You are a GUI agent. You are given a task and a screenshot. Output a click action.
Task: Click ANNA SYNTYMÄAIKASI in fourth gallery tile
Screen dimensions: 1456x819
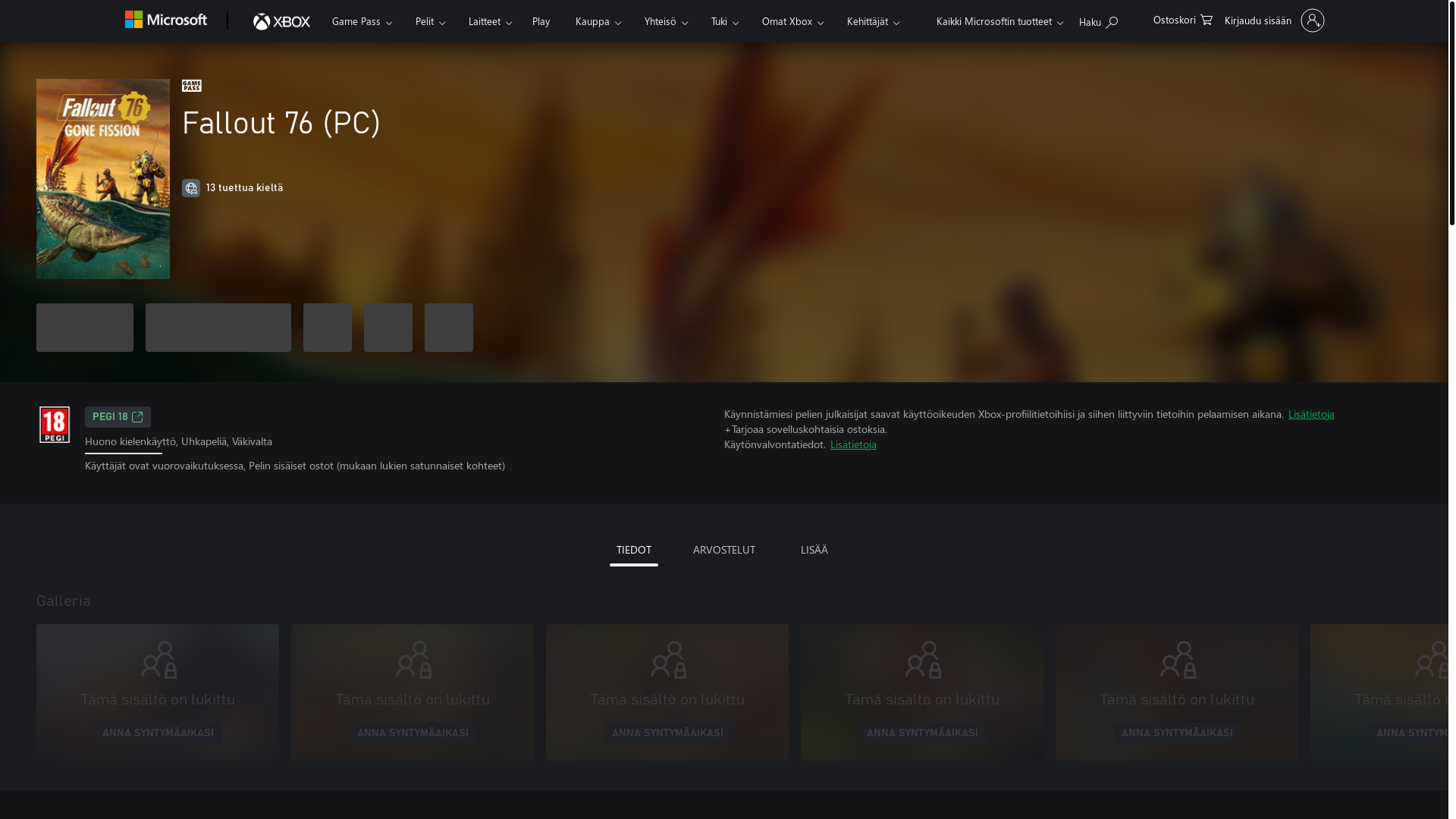pyautogui.click(x=922, y=733)
